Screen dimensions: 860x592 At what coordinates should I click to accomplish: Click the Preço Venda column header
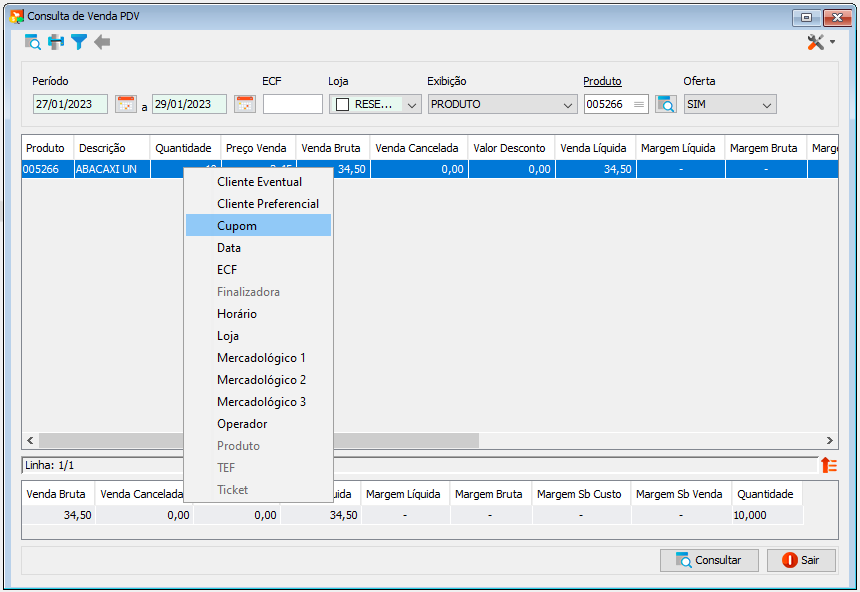point(258,148)
